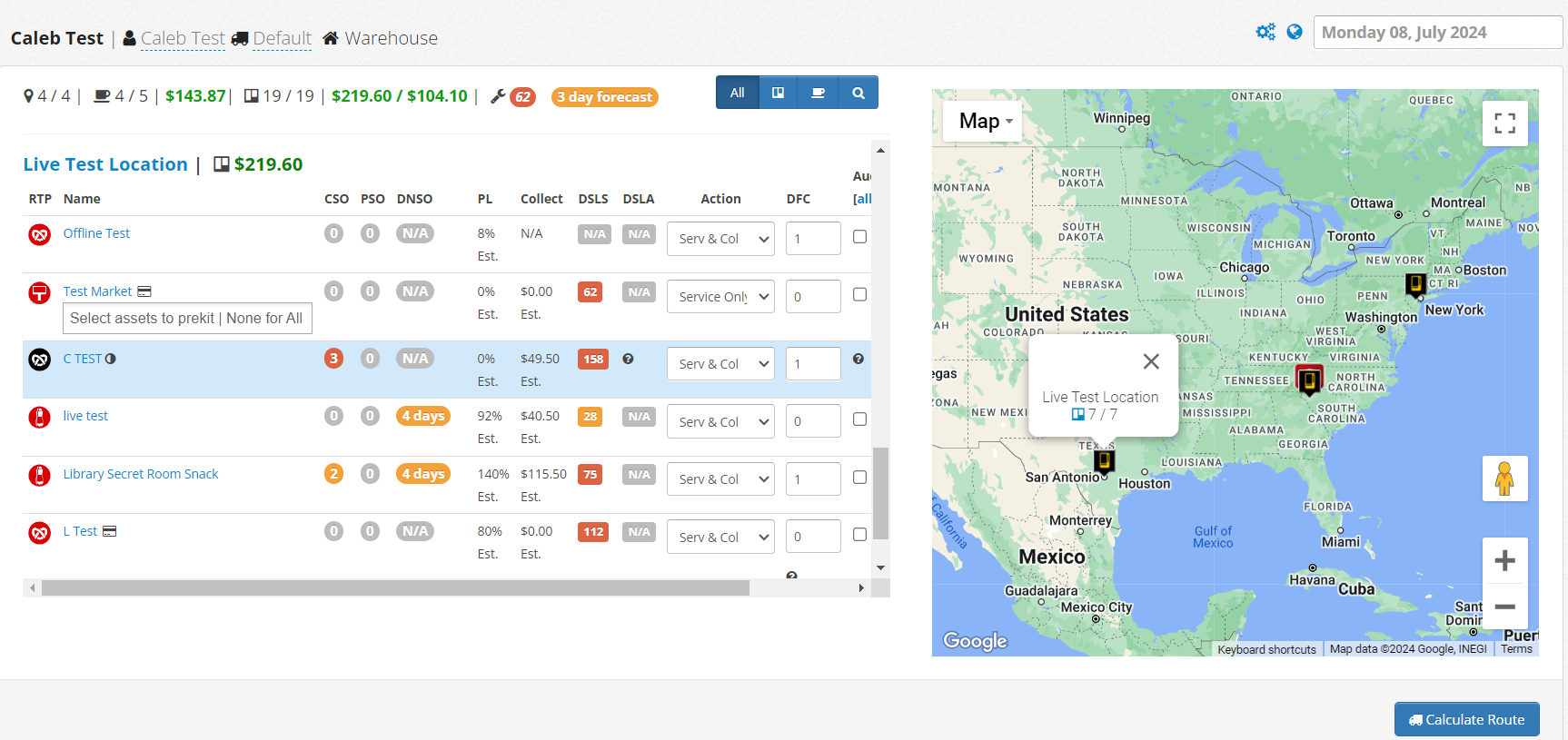Viewport: 1568px width, 740px height.
Task: Click the Offline Test RTP status icon
Action: [39, 235]
